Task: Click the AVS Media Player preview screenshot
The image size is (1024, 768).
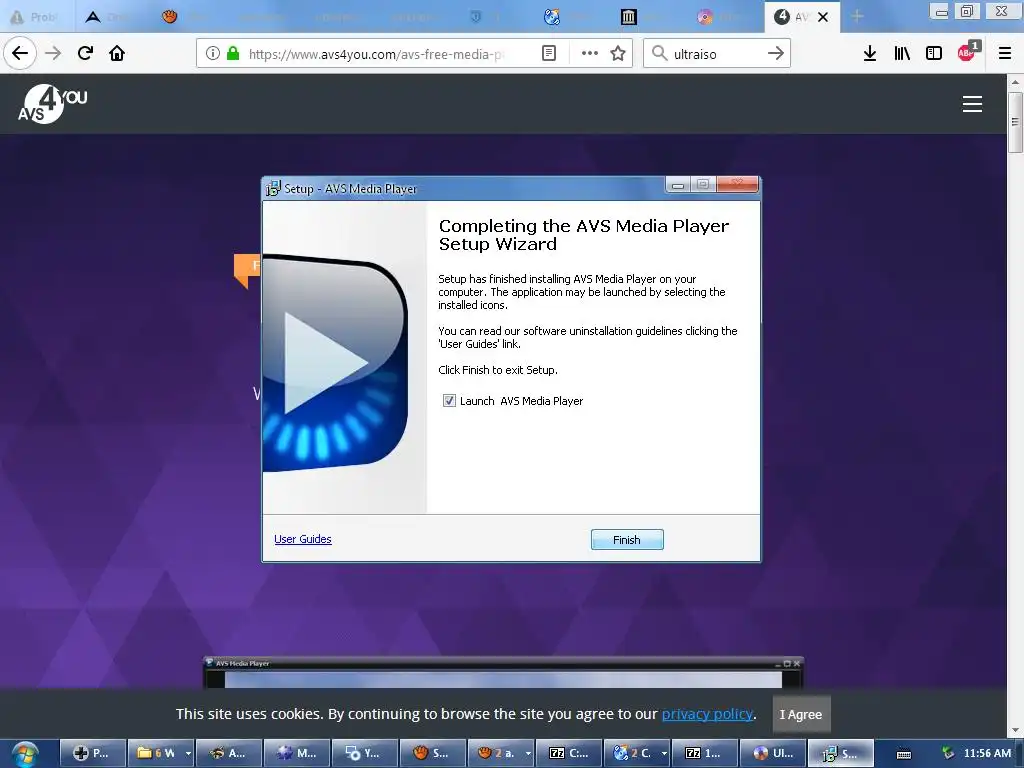Action: click(x=503, y=673)
